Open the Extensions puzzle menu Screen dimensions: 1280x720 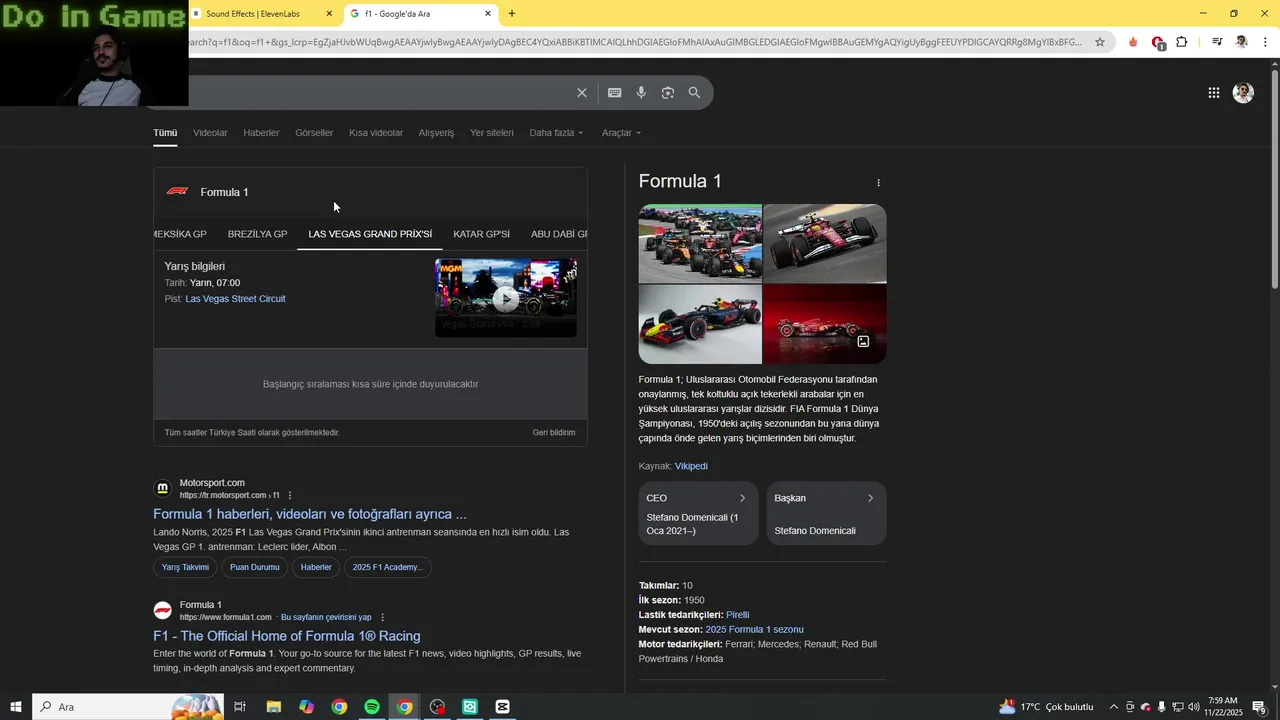tap(1182, 42)
